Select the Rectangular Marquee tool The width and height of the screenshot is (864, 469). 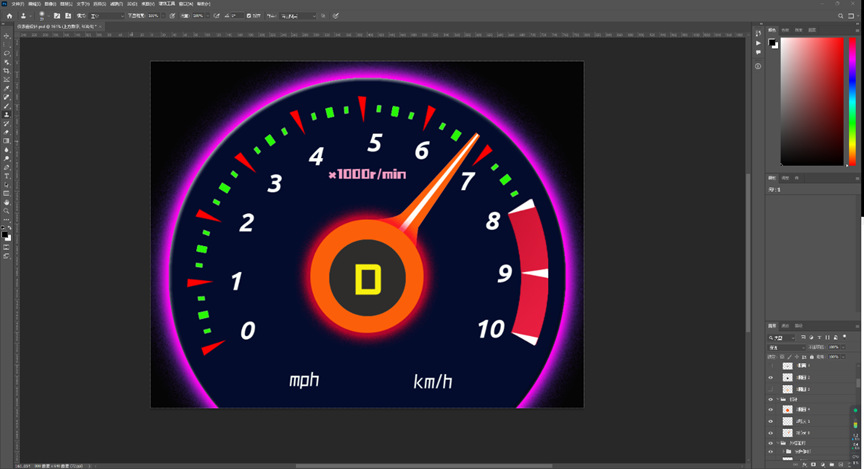7,45
